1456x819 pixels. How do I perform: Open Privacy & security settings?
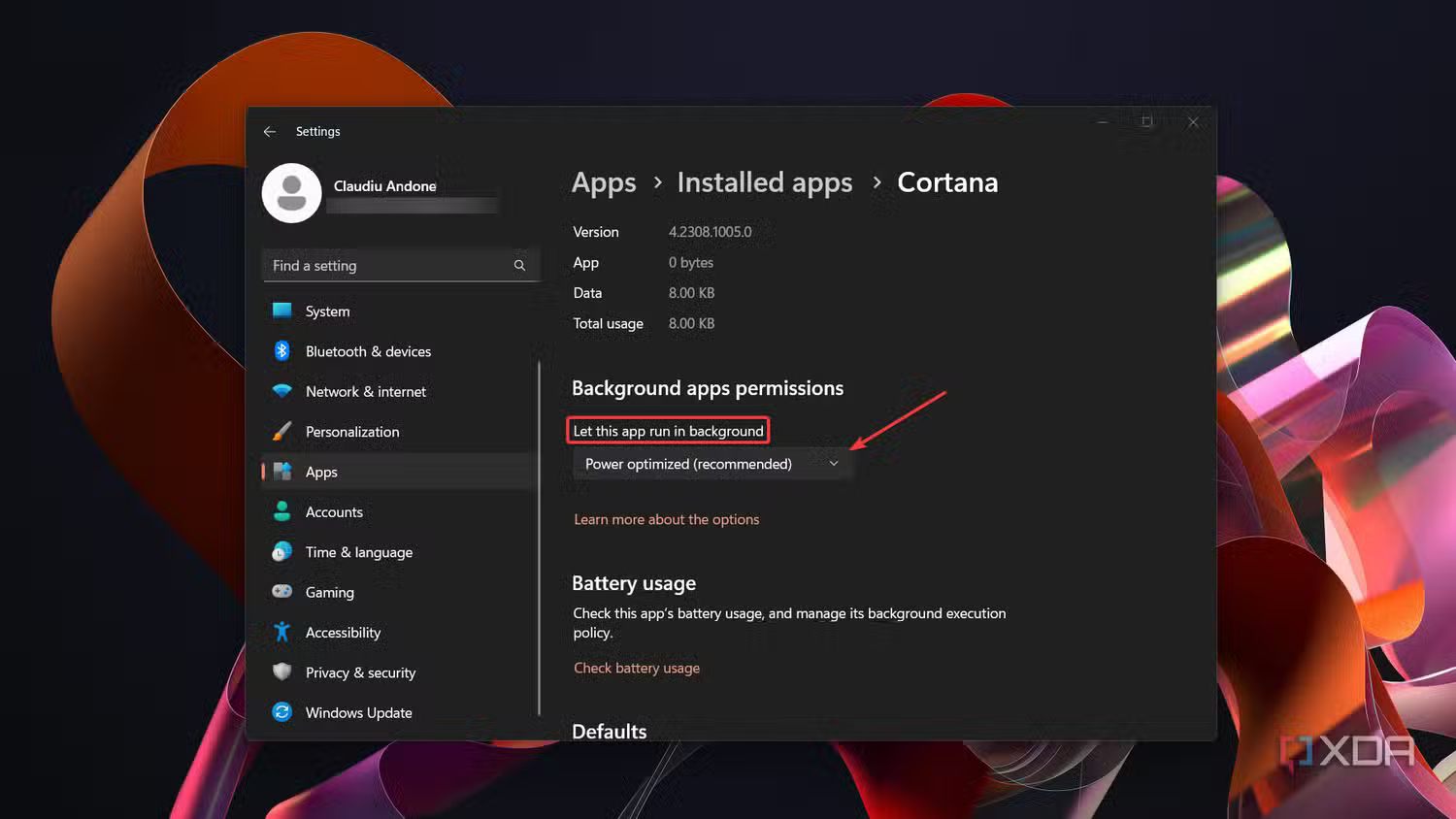point(281,672)
